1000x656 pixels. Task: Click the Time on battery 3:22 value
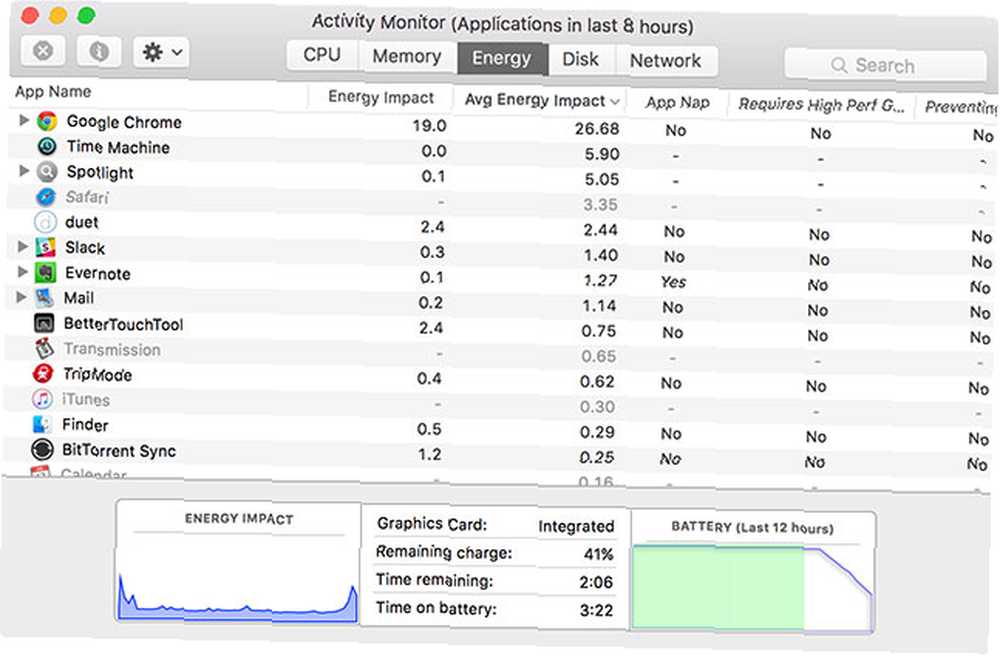tap(596, 610)
